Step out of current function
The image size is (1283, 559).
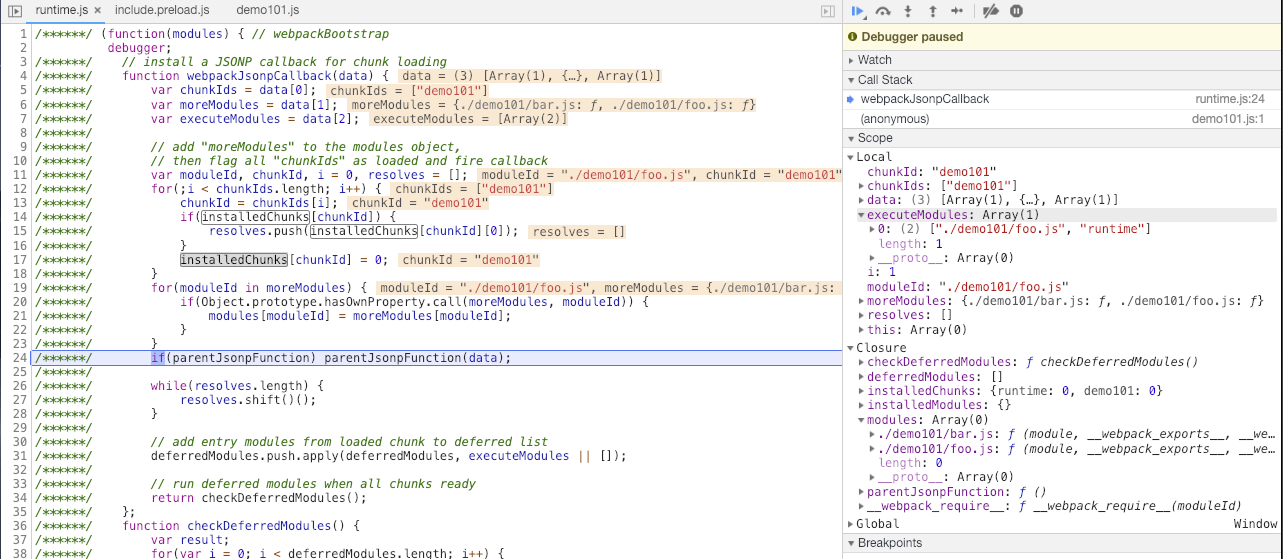(x=932, y=11)
